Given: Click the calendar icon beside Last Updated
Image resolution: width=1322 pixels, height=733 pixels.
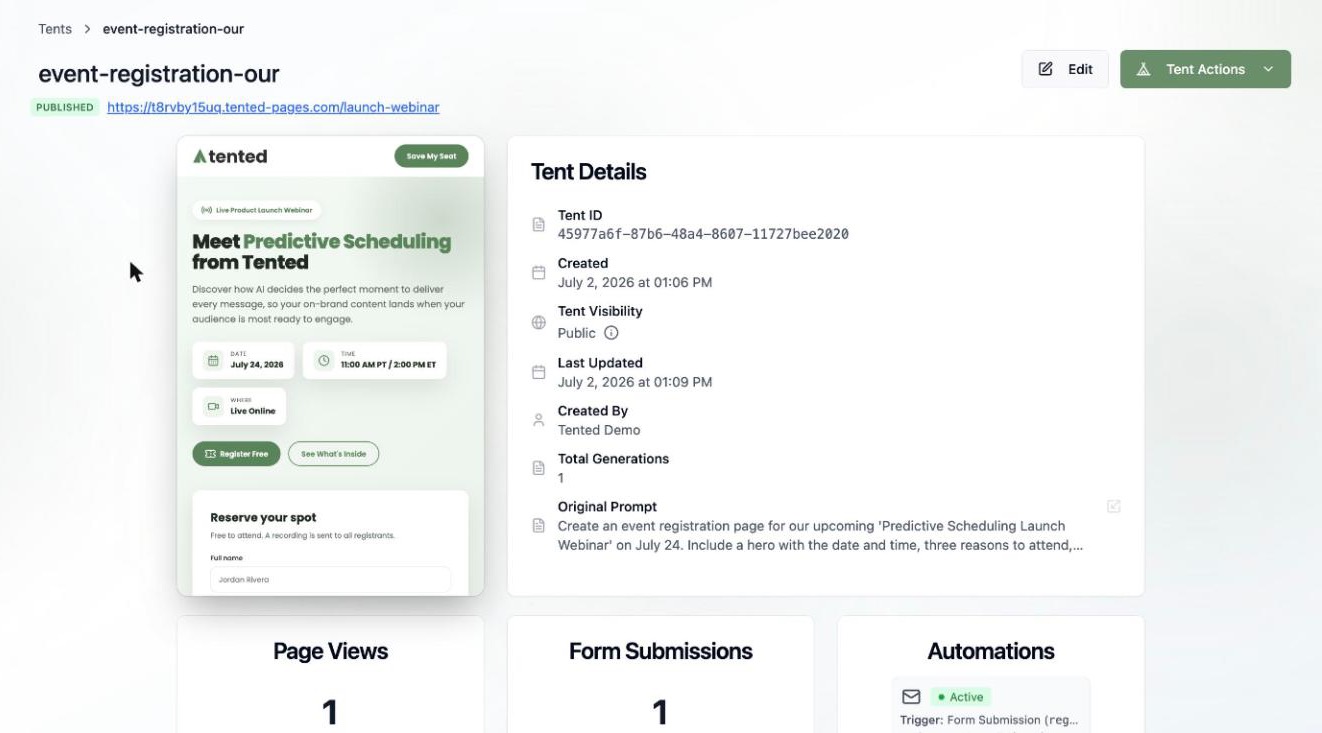Looking at the screenshot, I should point(539,372).
